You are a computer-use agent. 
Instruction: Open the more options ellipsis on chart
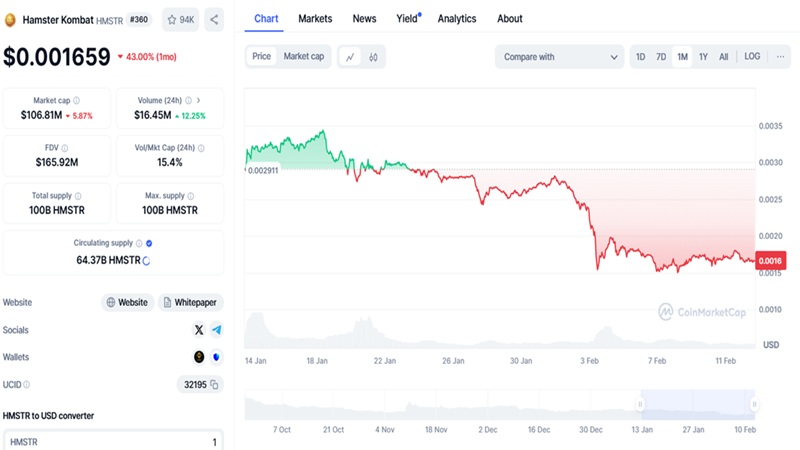click(x=780, y=57)
